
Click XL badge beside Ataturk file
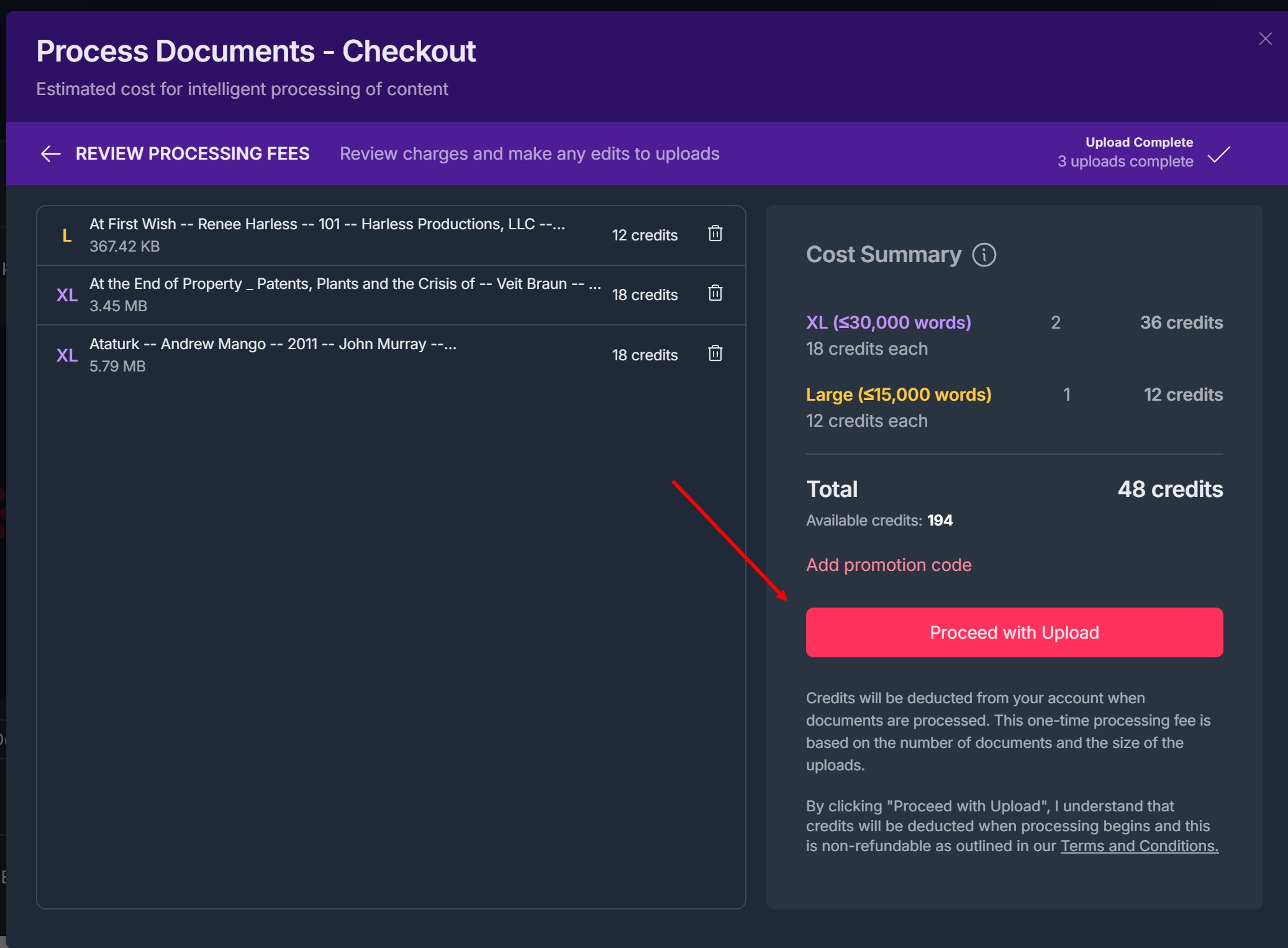(x=67, y=355)
